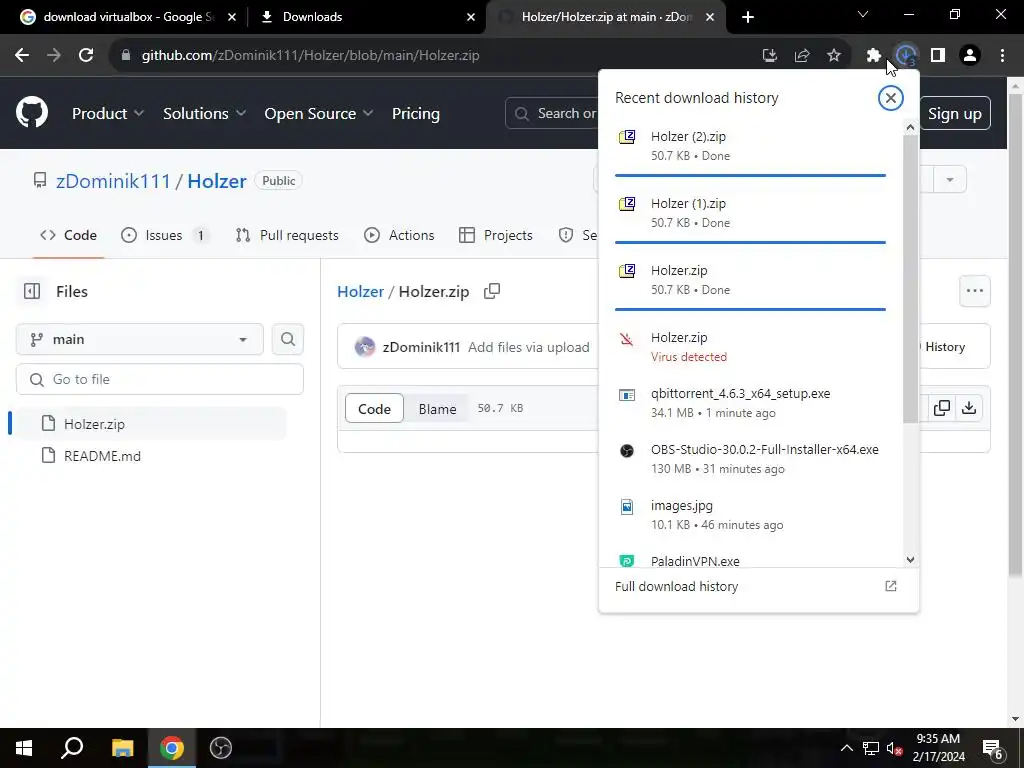Click the muted volume tray icon

[x=894, y=748]
